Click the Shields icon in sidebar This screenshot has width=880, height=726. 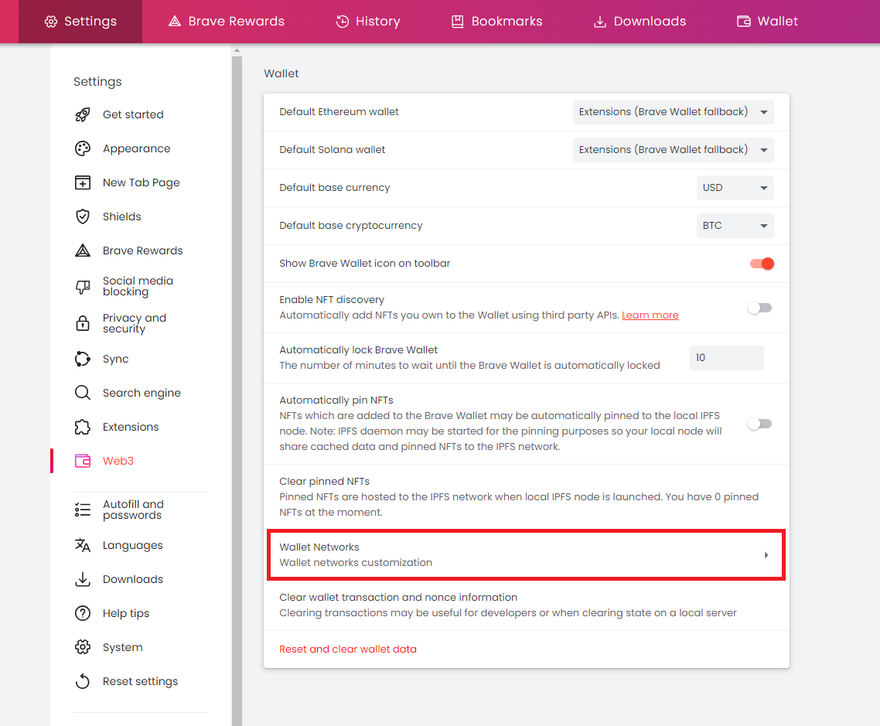pyautogui.click(x=83, y=217)
